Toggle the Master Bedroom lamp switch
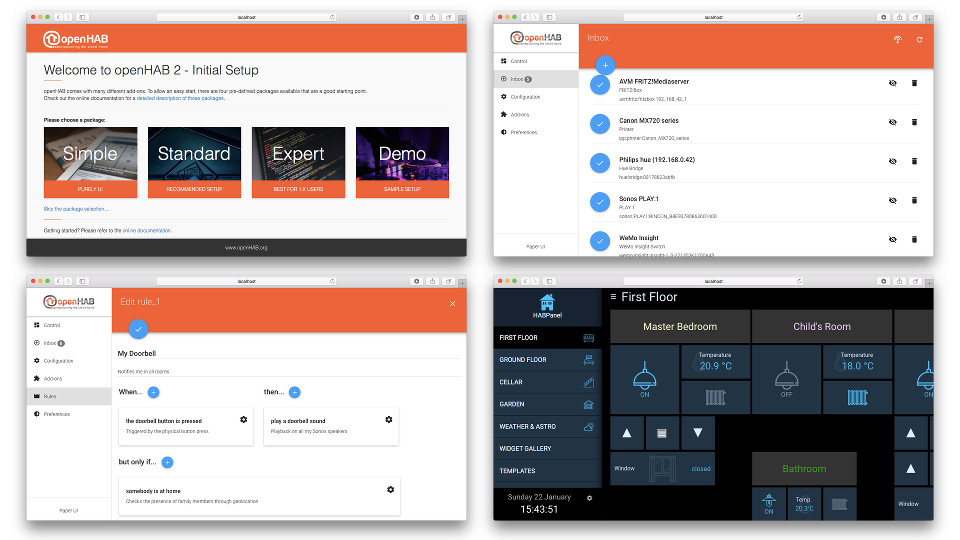Screen dimensions: 960x540 tap(644, 380)
